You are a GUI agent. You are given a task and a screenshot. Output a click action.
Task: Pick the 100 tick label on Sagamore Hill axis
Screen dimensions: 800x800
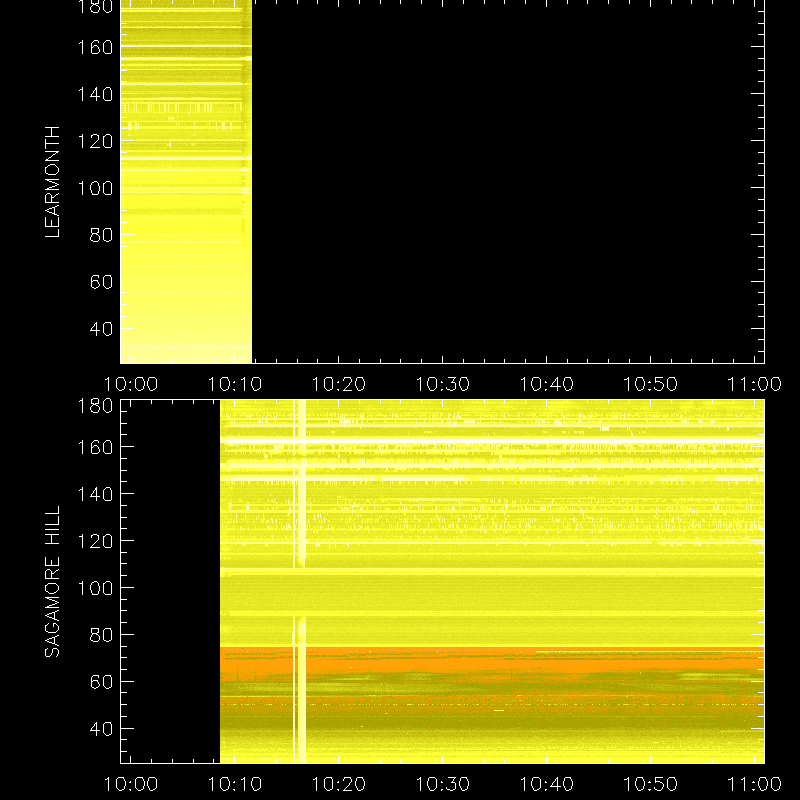point(95,588)
